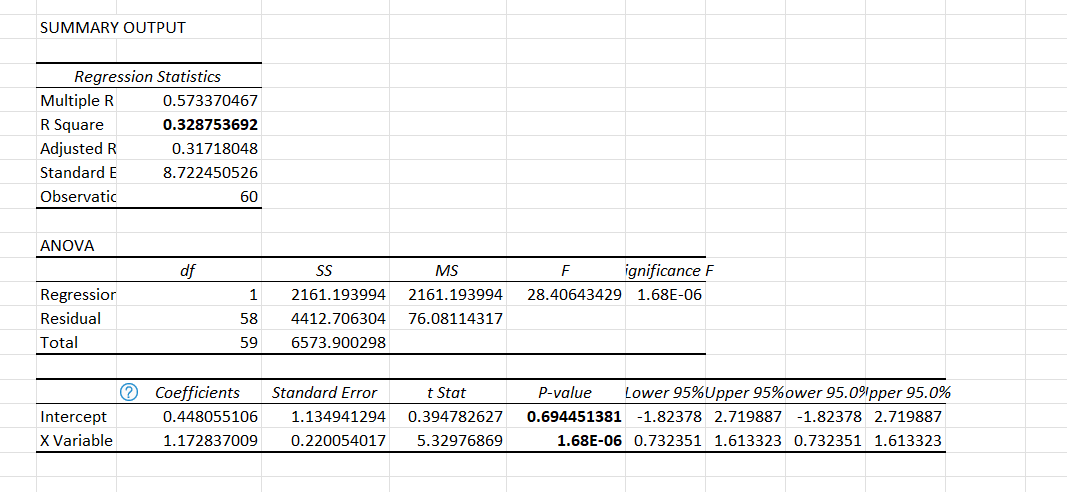Select the Regression Statistics header cell

tap(148, 76)
